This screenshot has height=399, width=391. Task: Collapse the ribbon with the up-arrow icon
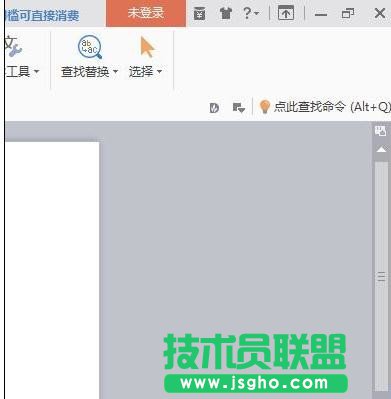[x=286, y=13]
